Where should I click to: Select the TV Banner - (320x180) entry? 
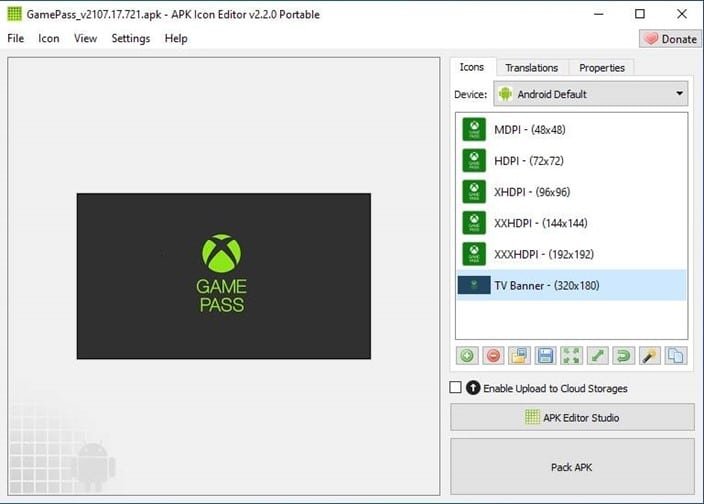(572, 285)
